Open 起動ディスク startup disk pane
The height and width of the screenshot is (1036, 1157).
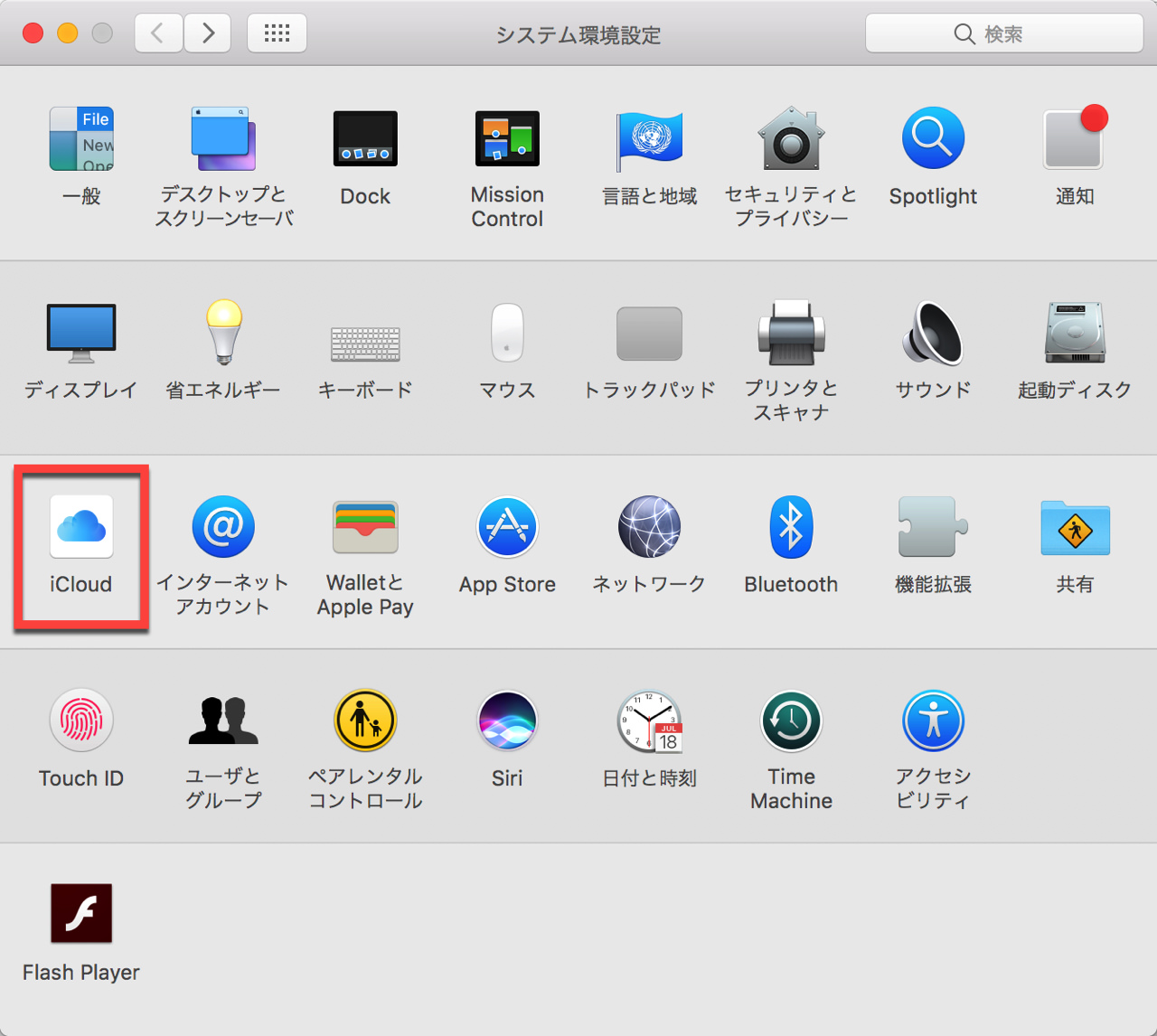click(1075, 333)
